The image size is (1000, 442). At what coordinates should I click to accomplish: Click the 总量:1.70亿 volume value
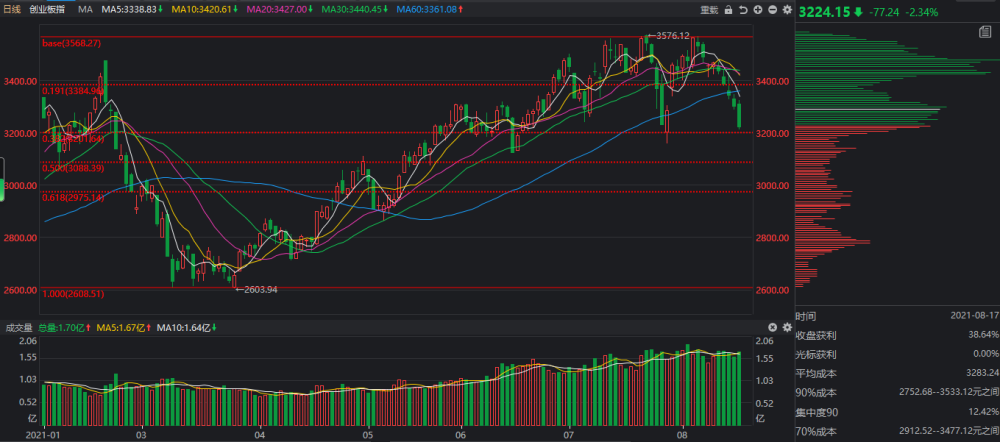[x=62, y=328]
